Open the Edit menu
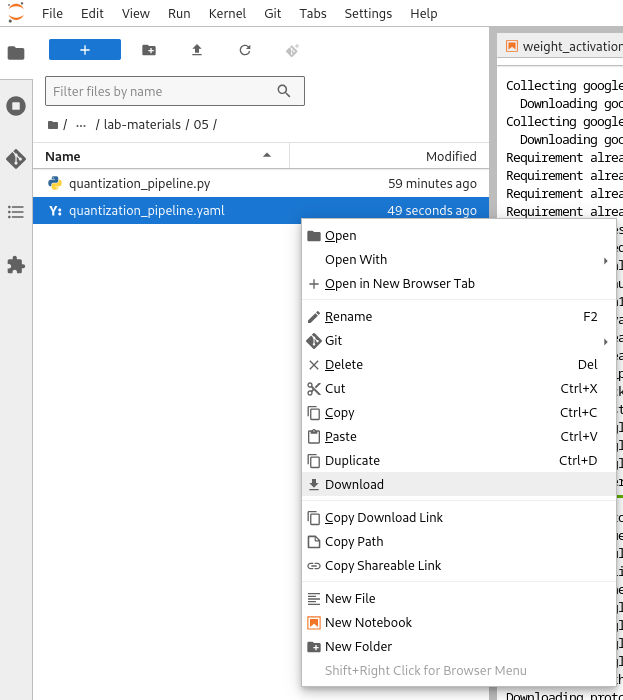The height and width of the screenshot is (700, 623). pyautogui.click(x=92, y=13)
